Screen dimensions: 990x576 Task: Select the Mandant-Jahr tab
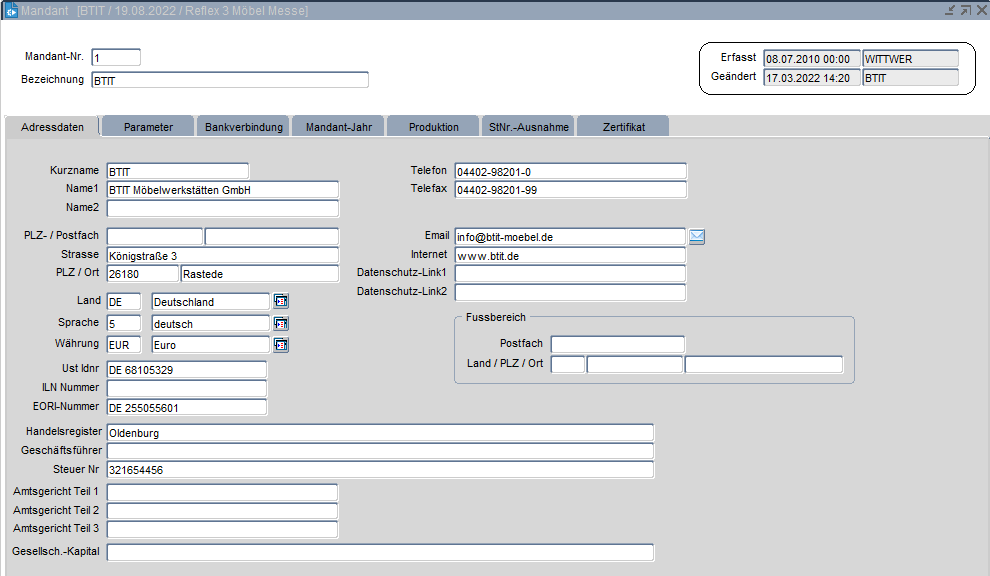[x=338, y=127]
